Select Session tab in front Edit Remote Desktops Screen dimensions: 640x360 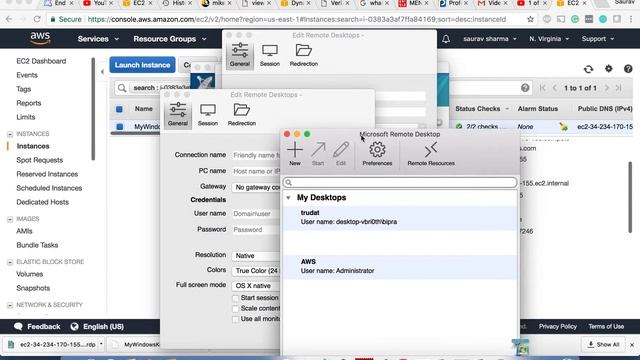[x=208, y=114]
